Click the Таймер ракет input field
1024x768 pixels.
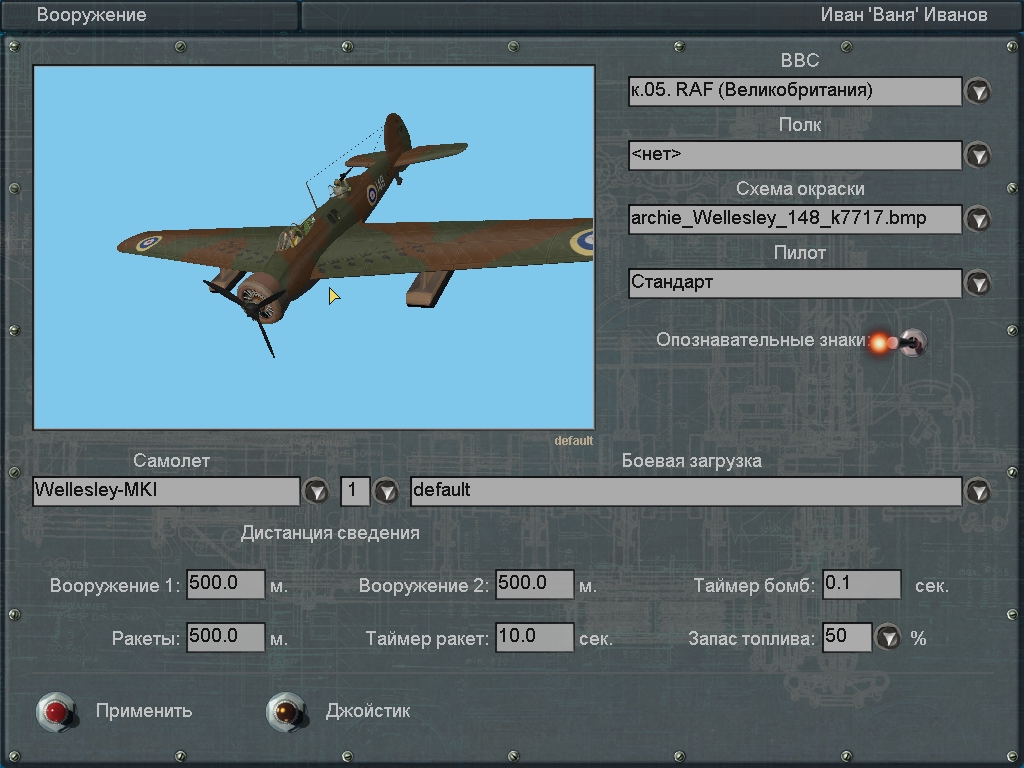click(535, 637)
